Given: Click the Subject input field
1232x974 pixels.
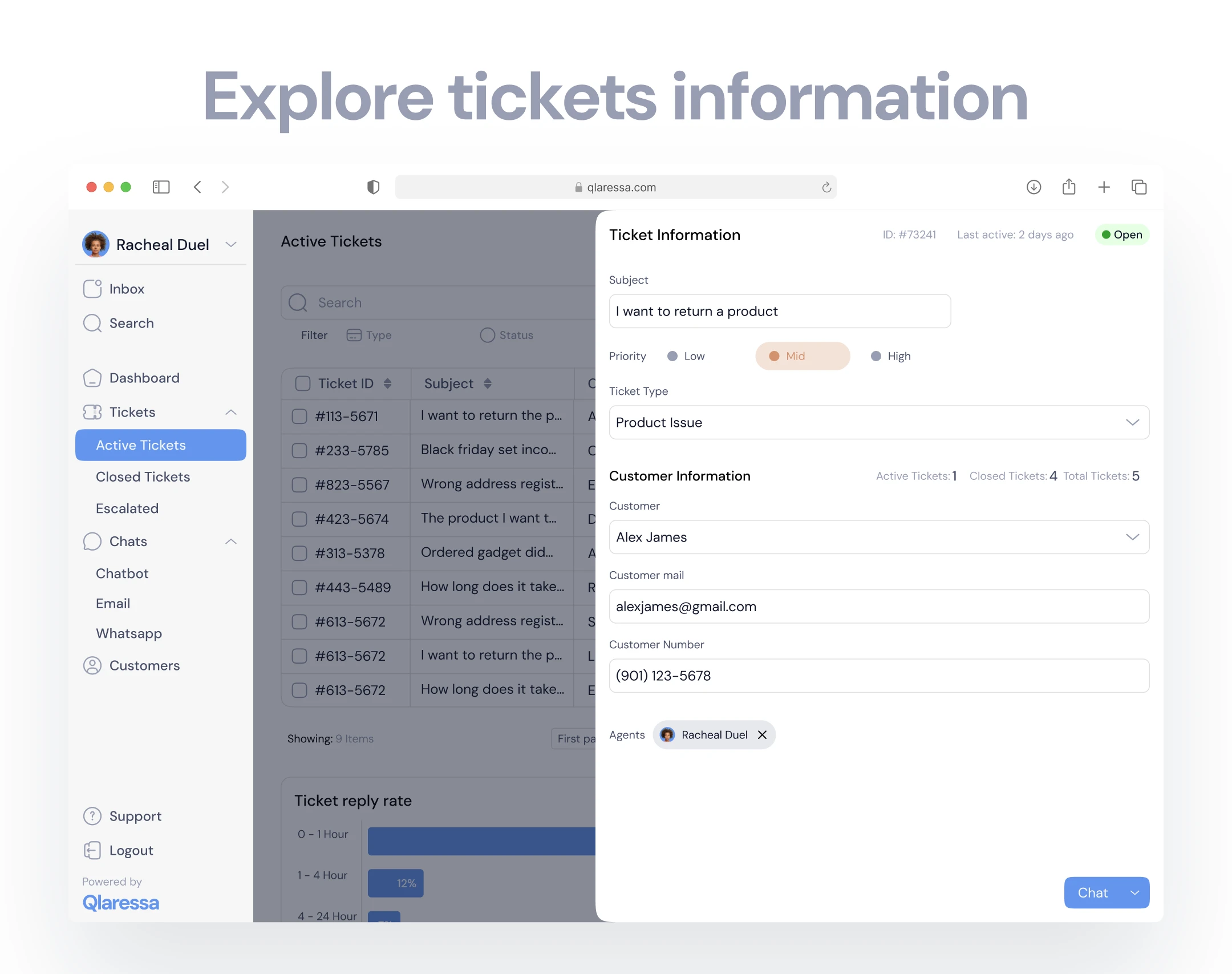Looking at the screenshot, I should (780, 311).
